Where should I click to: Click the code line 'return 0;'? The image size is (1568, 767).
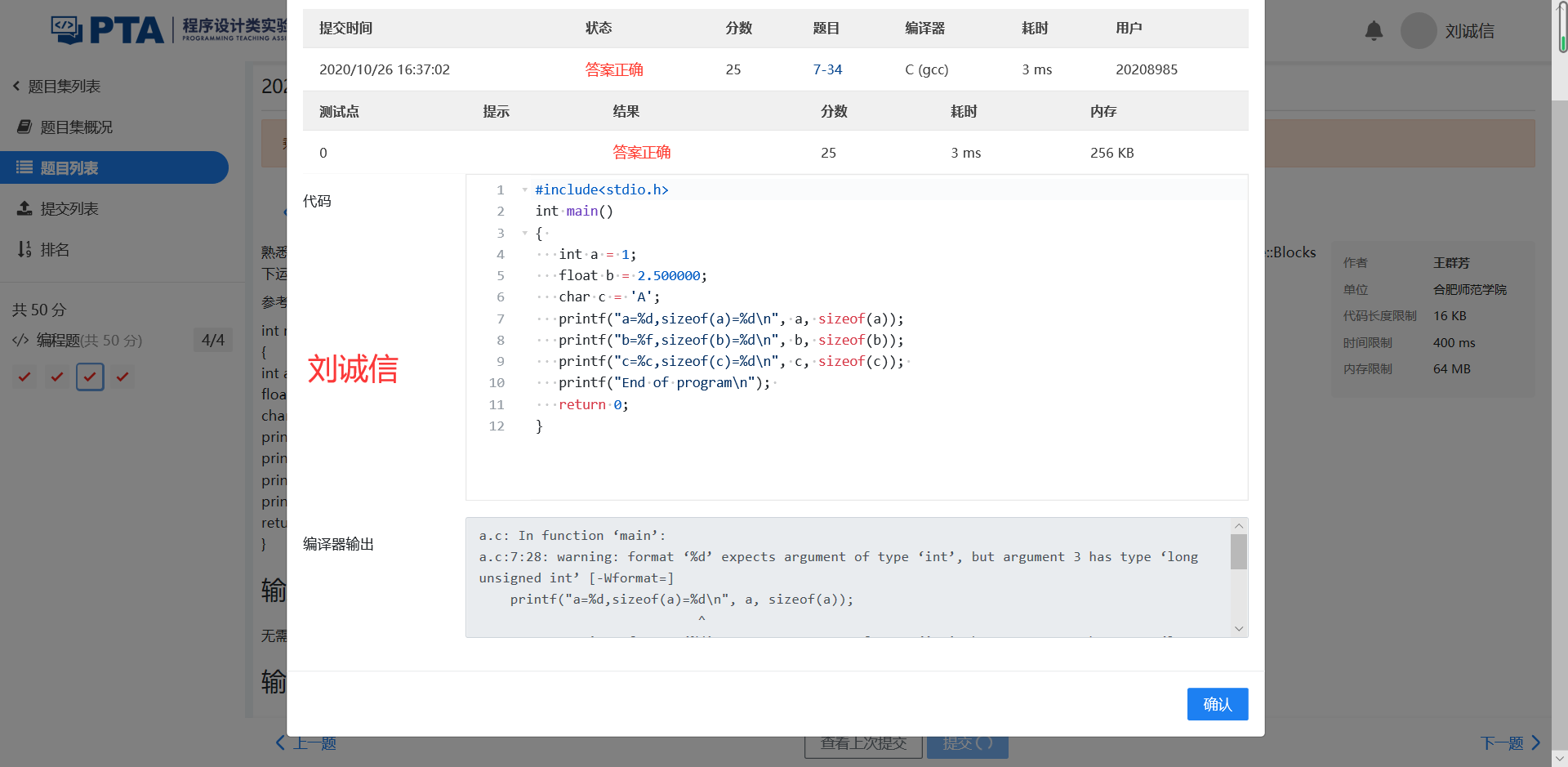coord(594,404)
